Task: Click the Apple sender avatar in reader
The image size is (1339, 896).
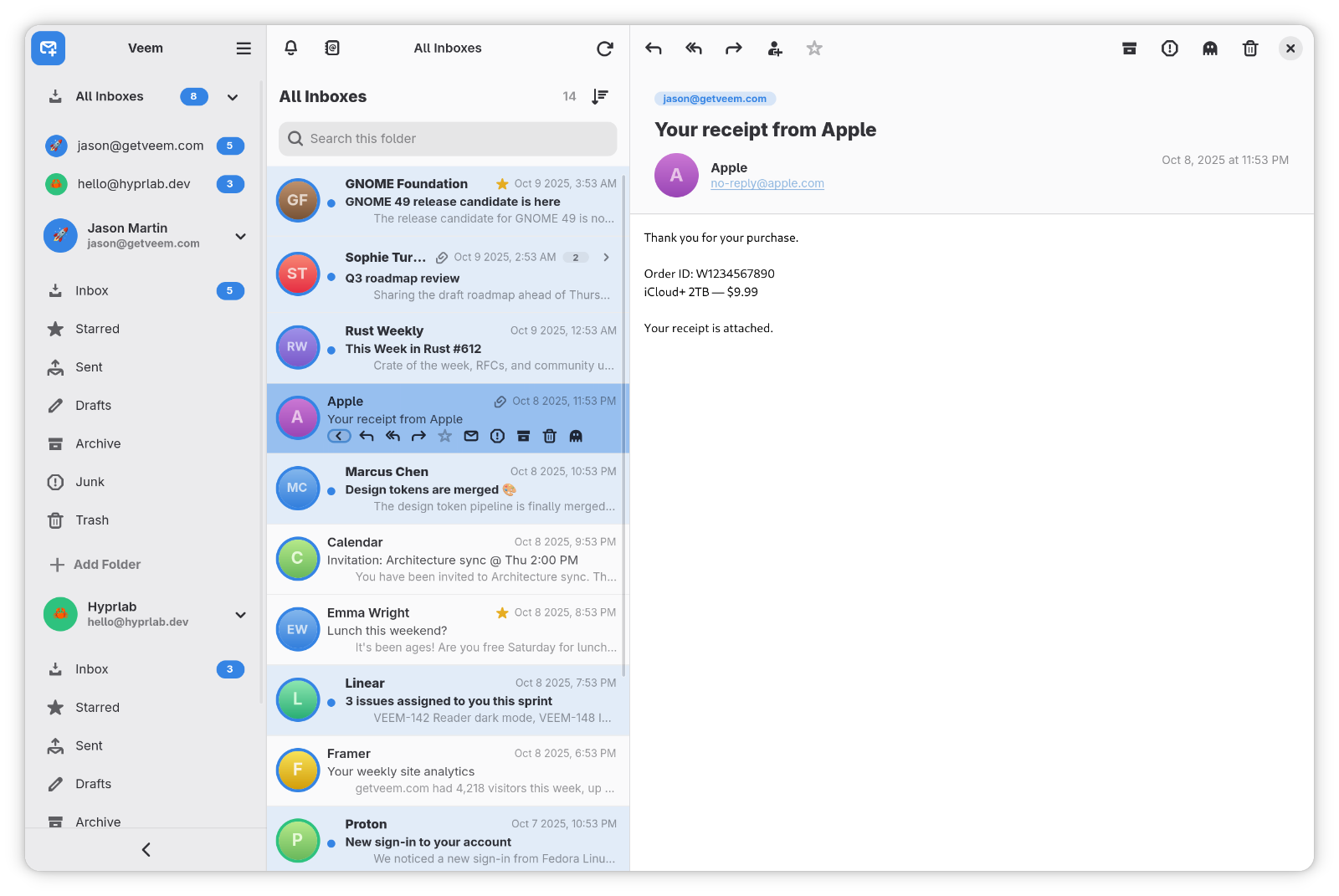Action: coord(676,176)
